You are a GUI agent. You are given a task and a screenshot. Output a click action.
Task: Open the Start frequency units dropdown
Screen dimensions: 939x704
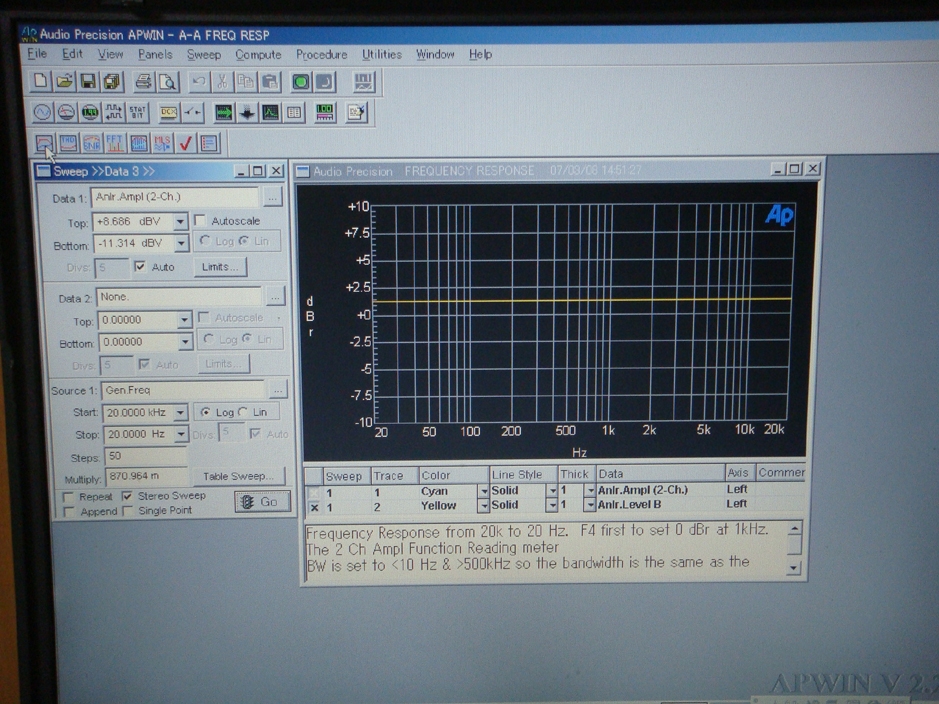tap(180, 412)
